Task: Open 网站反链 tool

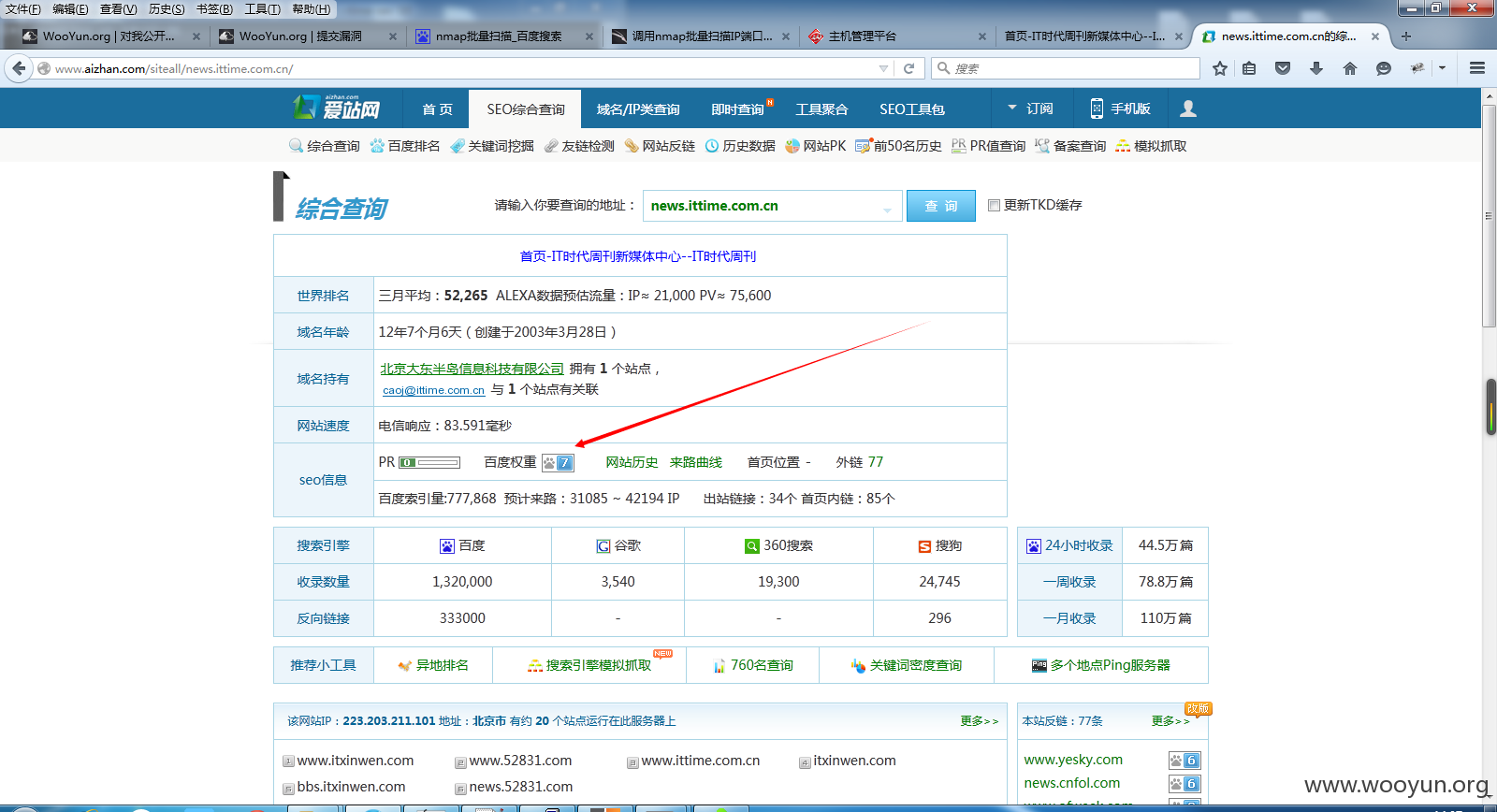Action: coord(660,146)
